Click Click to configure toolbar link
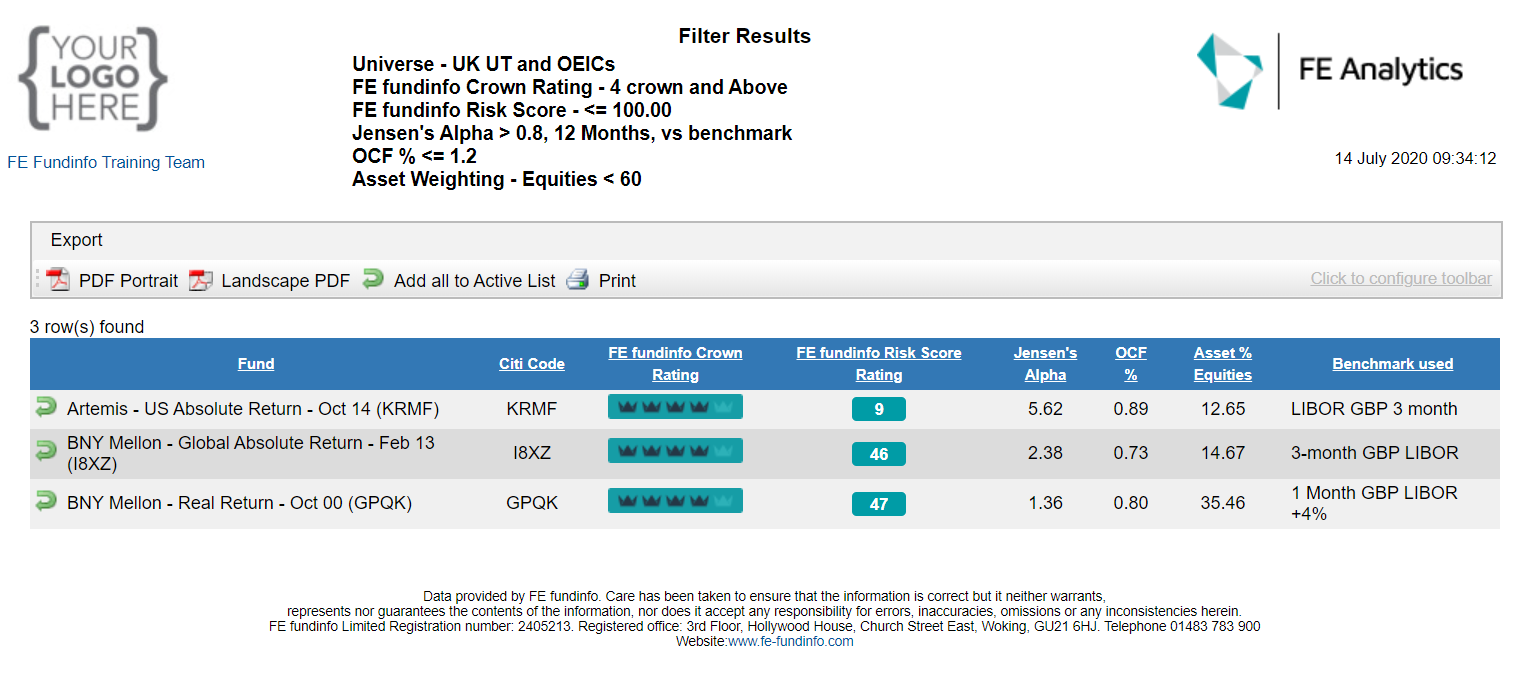Image resolution: width=1529 pixels, height=679 pixels. (1401, 278)
